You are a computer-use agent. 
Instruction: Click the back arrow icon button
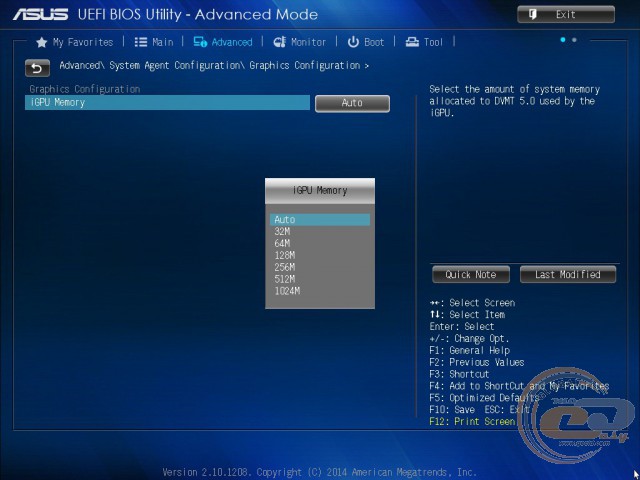pyautogui.click(x=37, y=68)
